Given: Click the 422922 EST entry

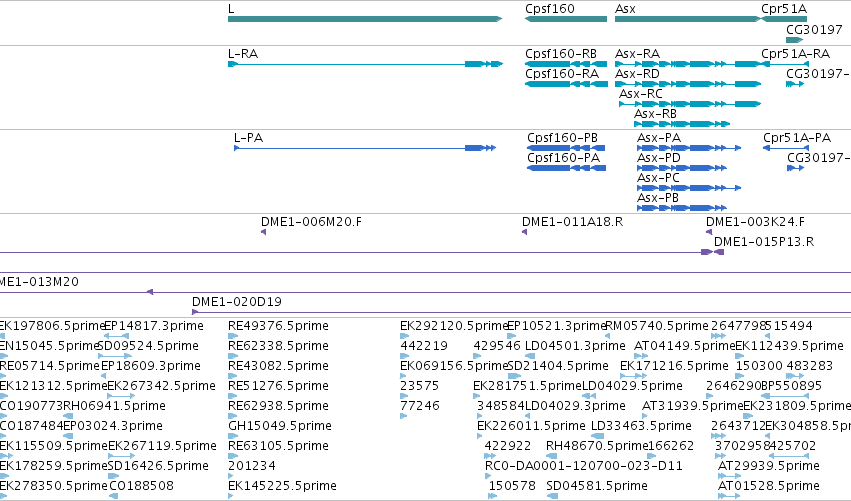Looking at the screenshot, I should [507, 446].
